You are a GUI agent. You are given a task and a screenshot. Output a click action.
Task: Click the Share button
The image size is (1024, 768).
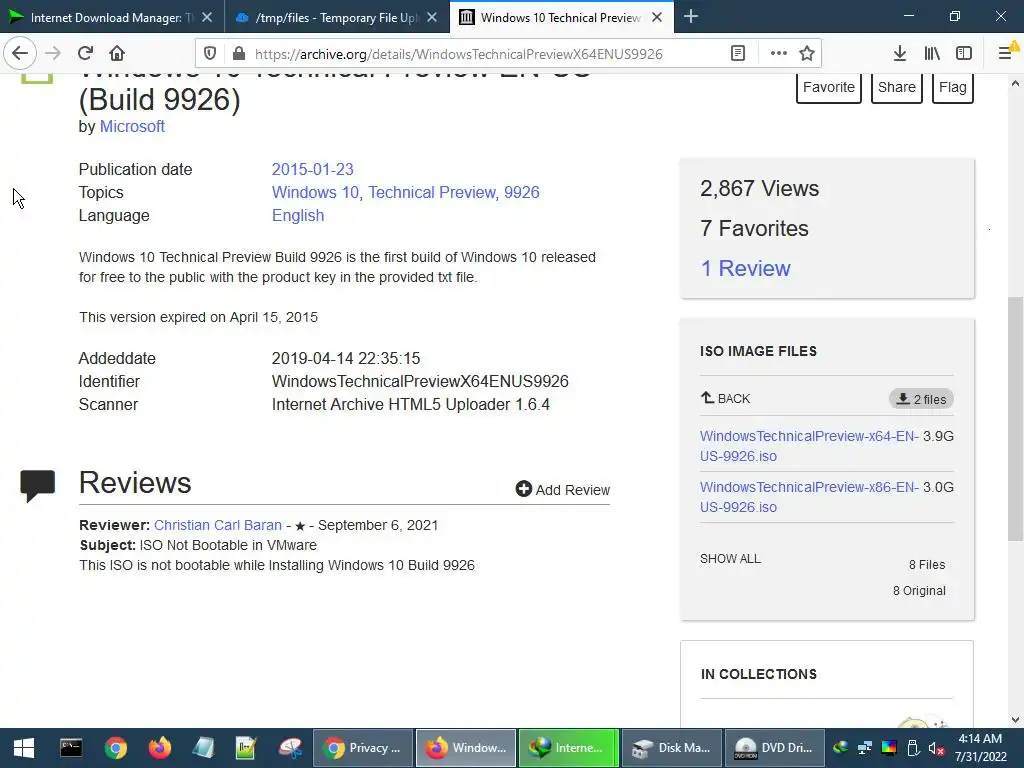(897, 87)
